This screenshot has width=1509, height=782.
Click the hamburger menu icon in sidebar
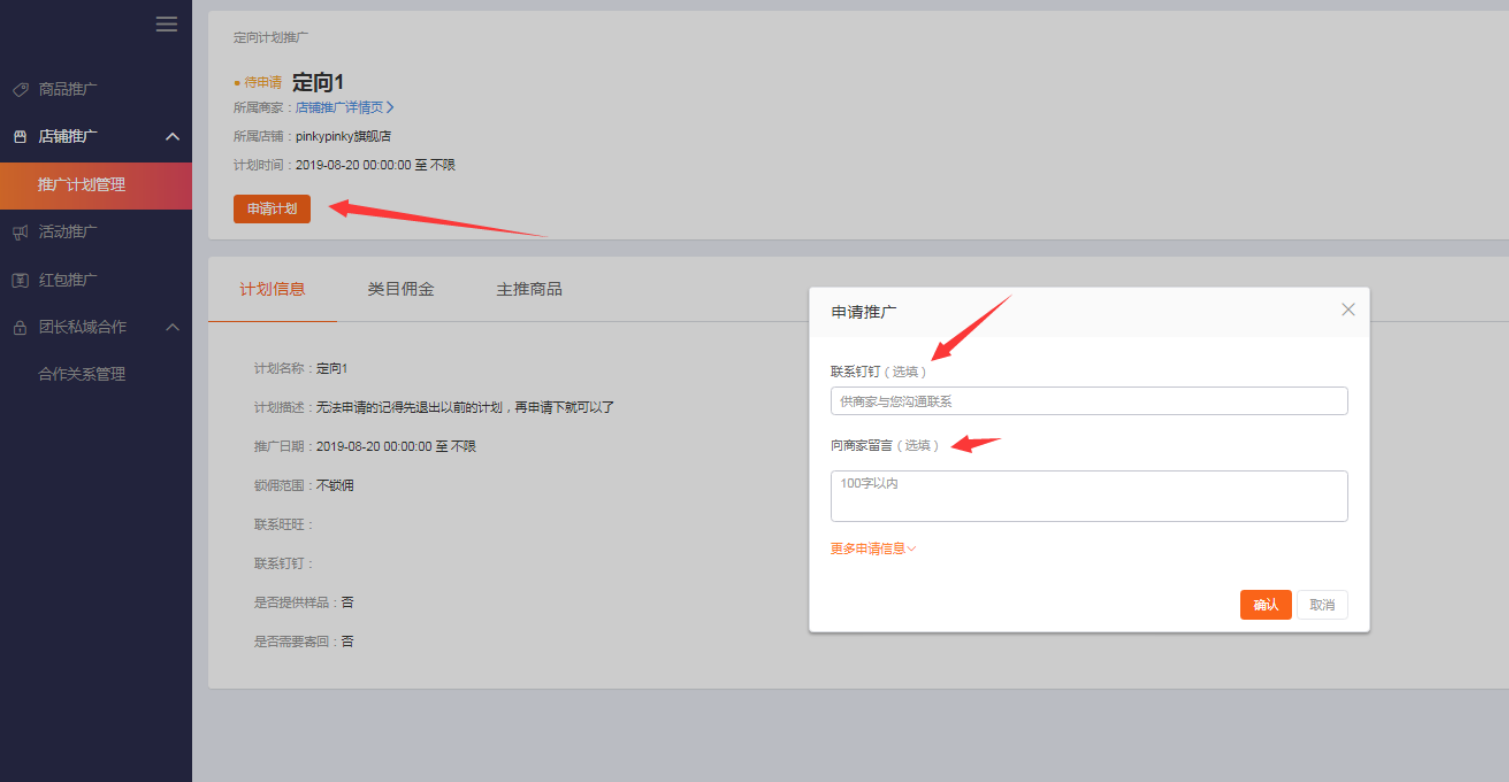[x=167, y=24]
